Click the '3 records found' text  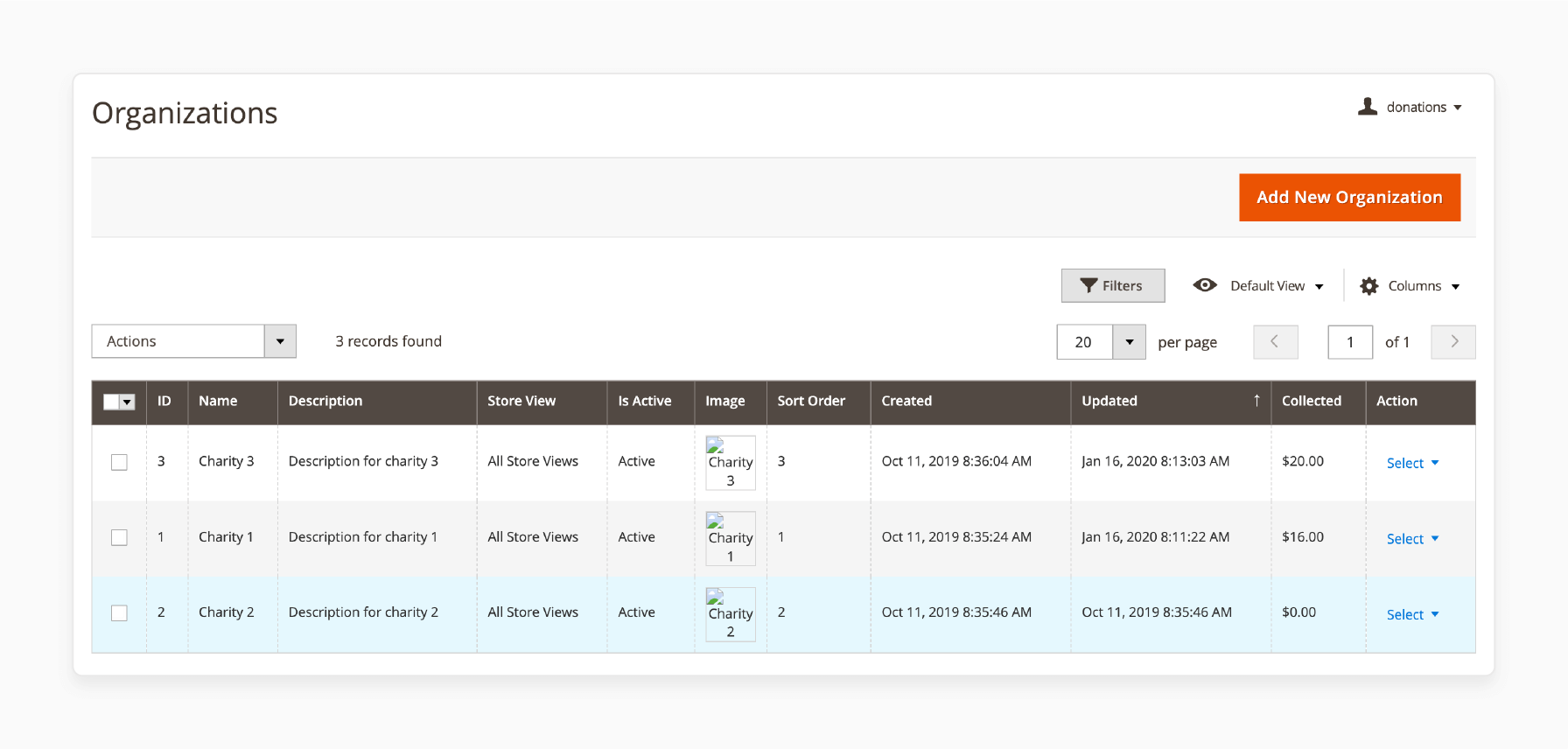tap(388, 341)
